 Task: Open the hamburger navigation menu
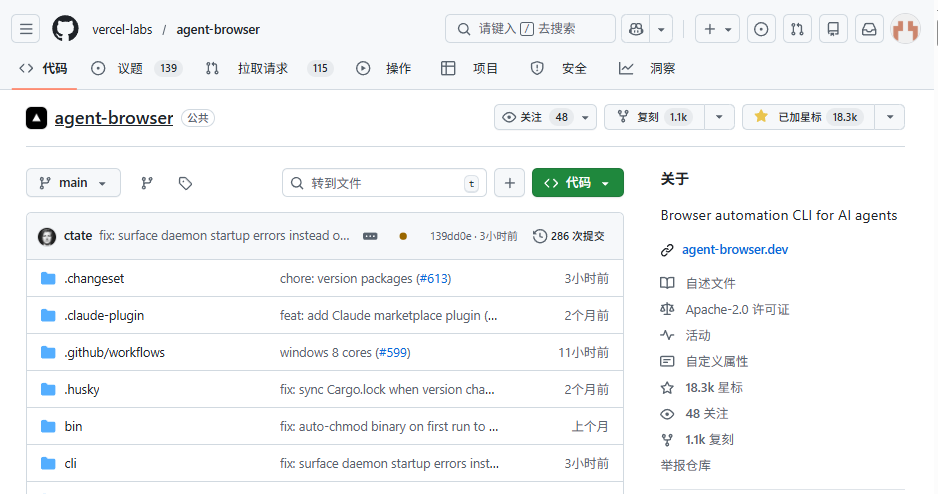point(26,29)
